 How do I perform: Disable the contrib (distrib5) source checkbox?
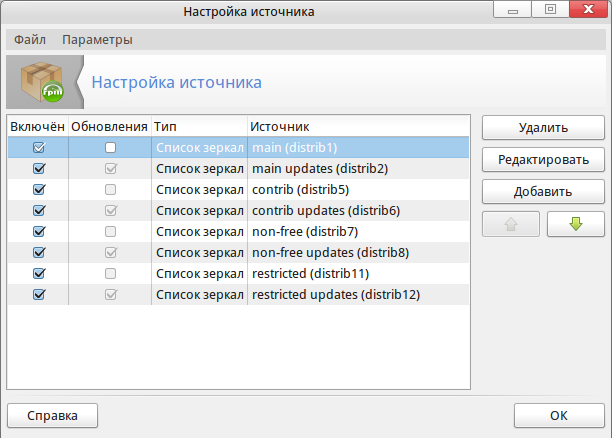(x=40, y=189)
